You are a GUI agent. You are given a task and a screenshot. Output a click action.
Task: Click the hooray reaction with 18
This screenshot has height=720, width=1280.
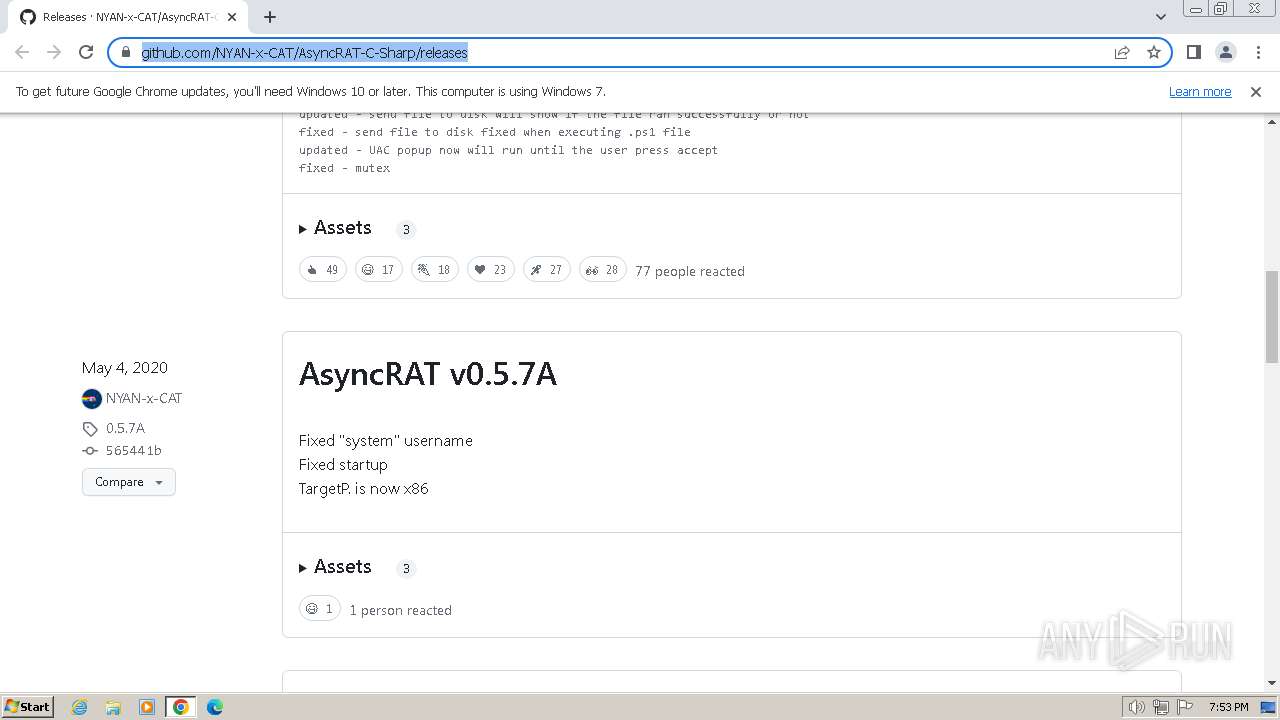(435, 270)
